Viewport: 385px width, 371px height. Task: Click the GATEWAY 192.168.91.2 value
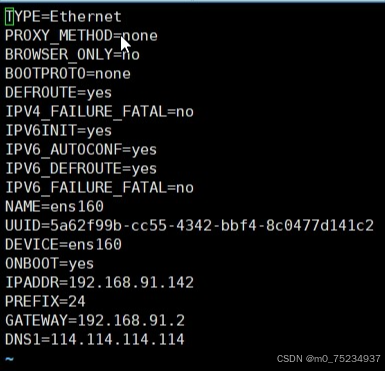131,321
